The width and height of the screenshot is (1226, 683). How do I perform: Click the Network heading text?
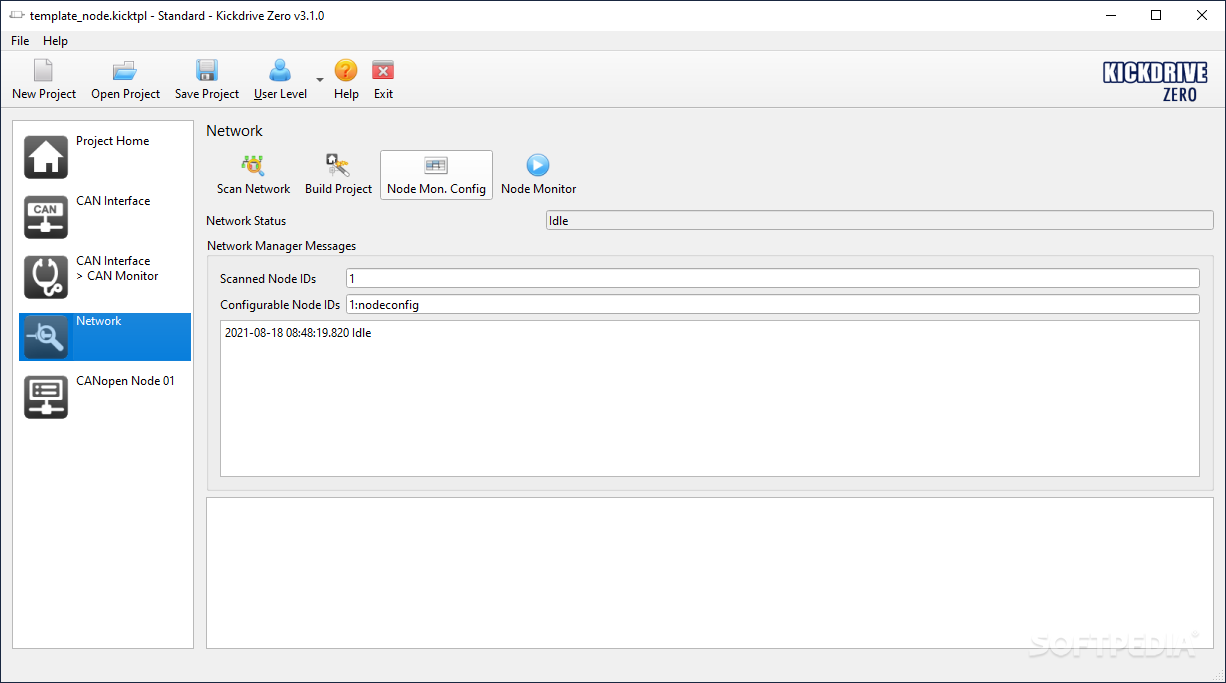[234, 131]
